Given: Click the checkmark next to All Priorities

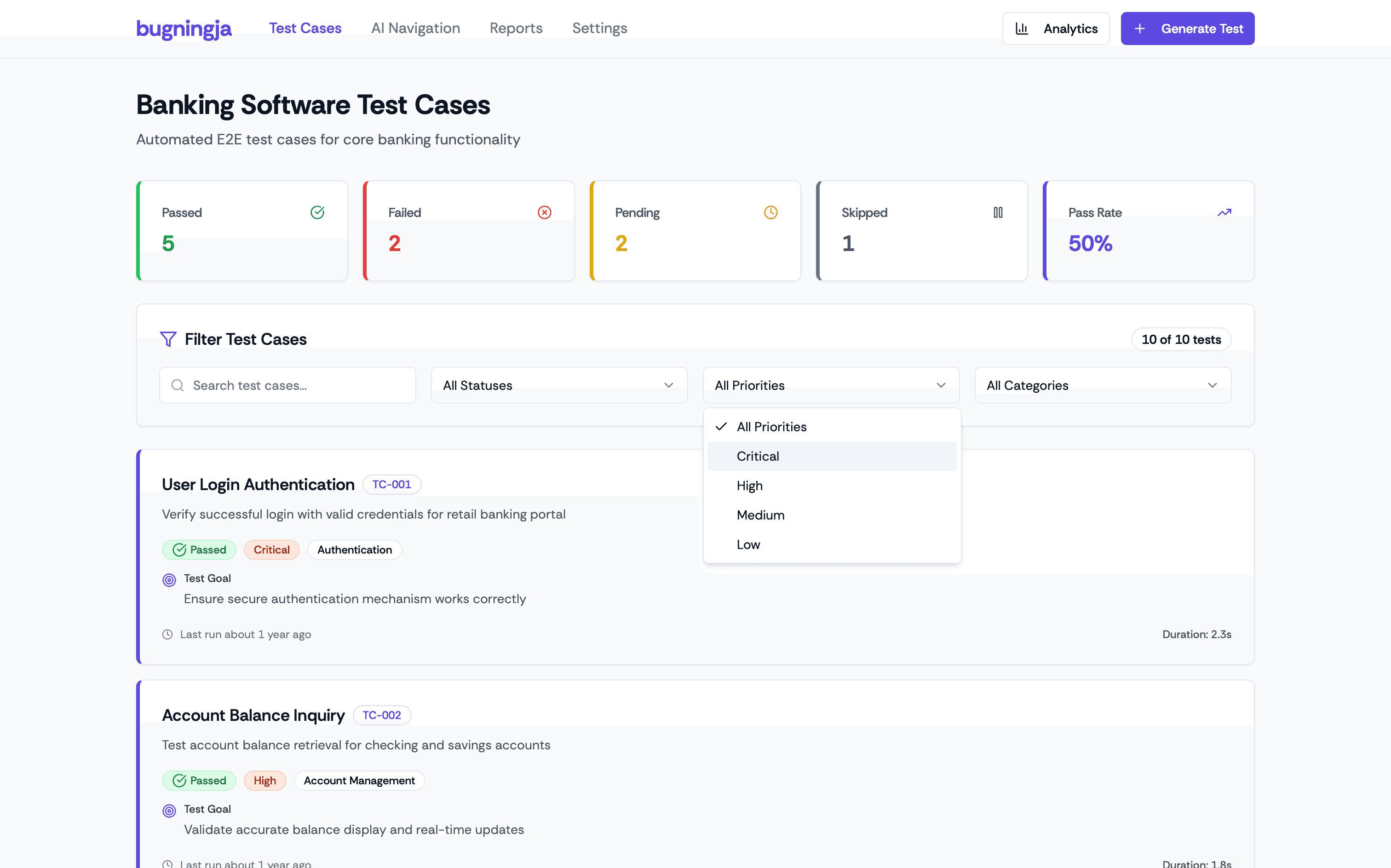Looking at the screenshot, I should click(x=721, y=427).
